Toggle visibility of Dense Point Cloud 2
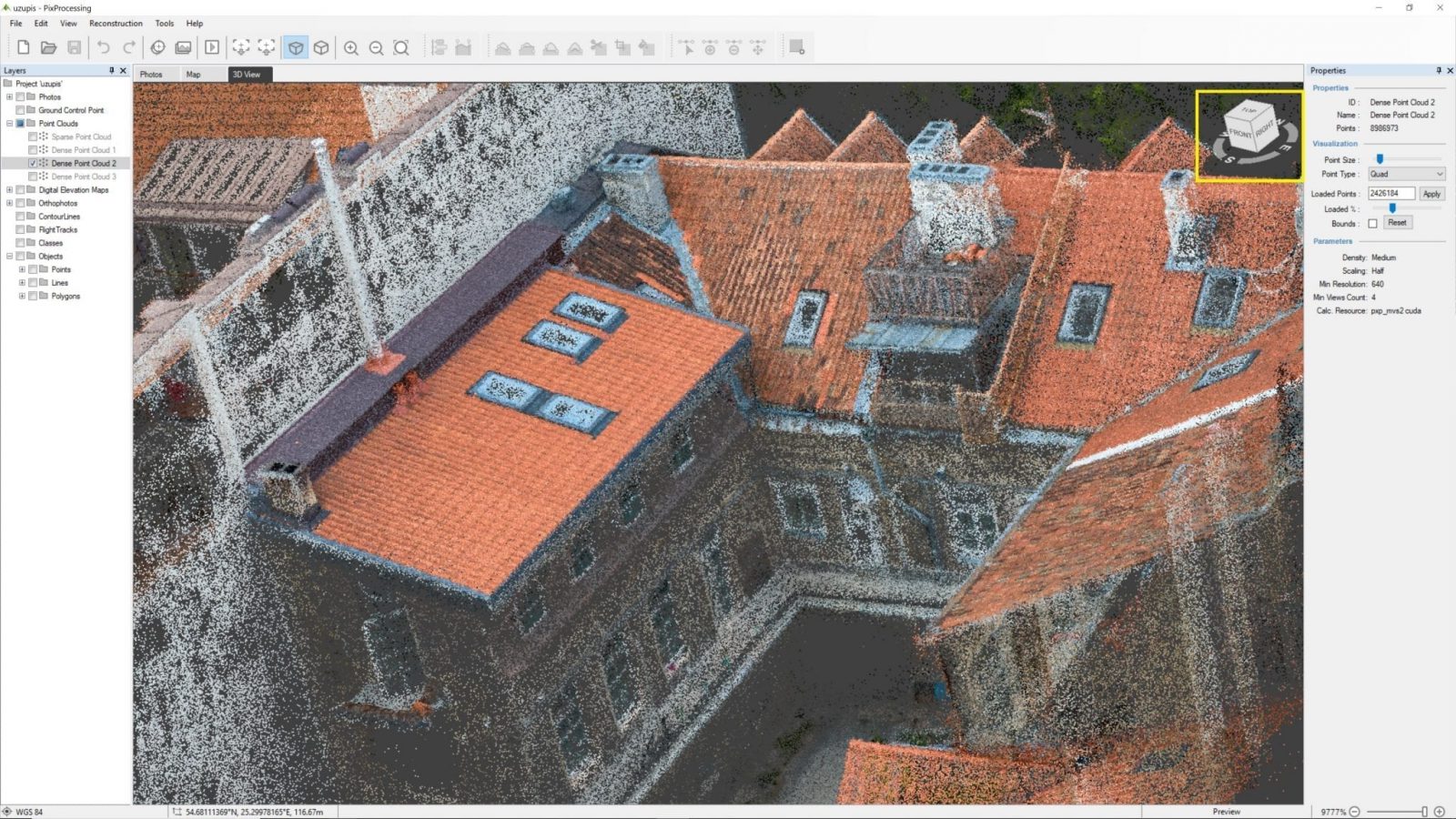Screen dimensions: 1456x819 tap(35, 163)
